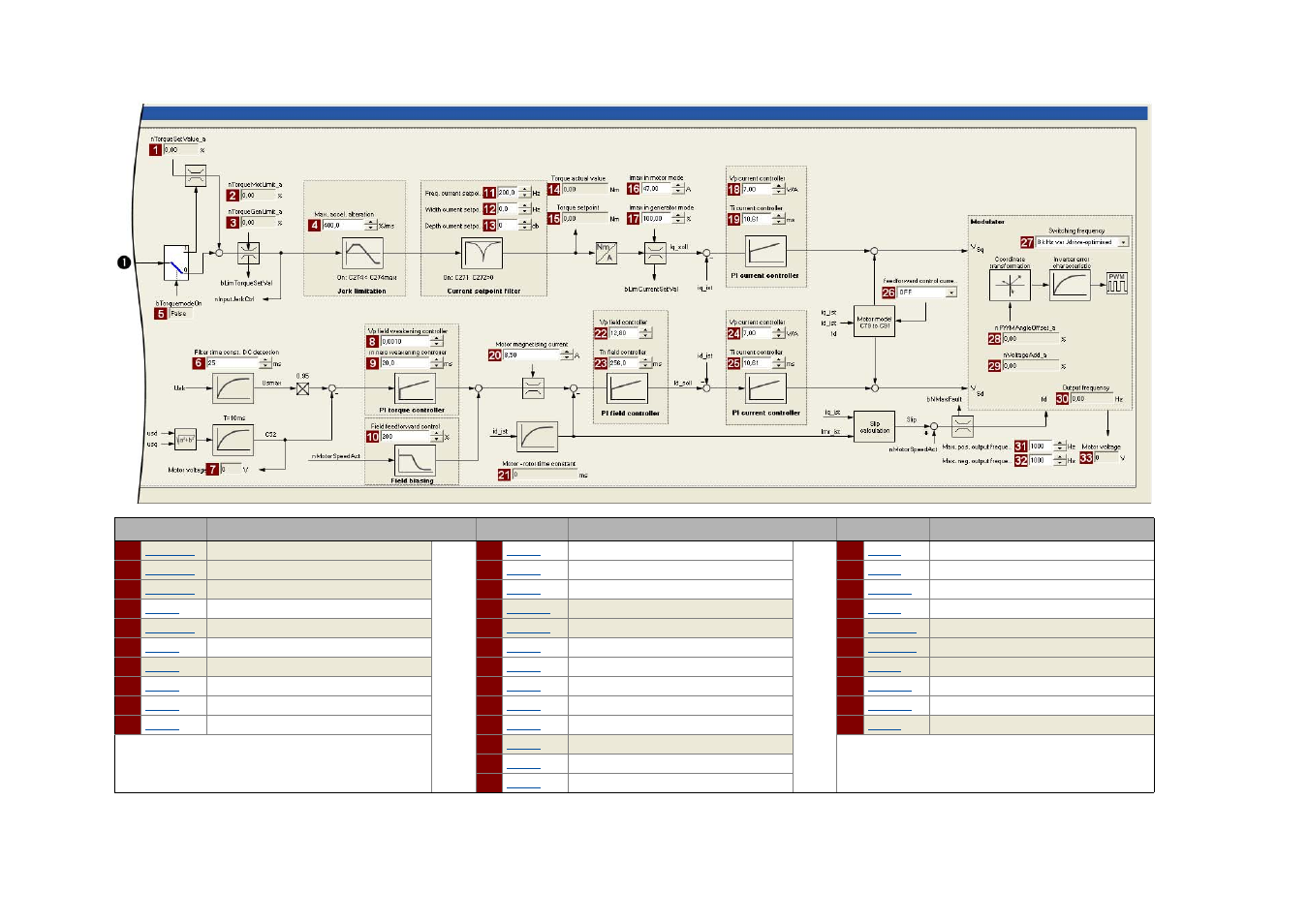Click the Current setpoint filter notch block

[482, 254]
